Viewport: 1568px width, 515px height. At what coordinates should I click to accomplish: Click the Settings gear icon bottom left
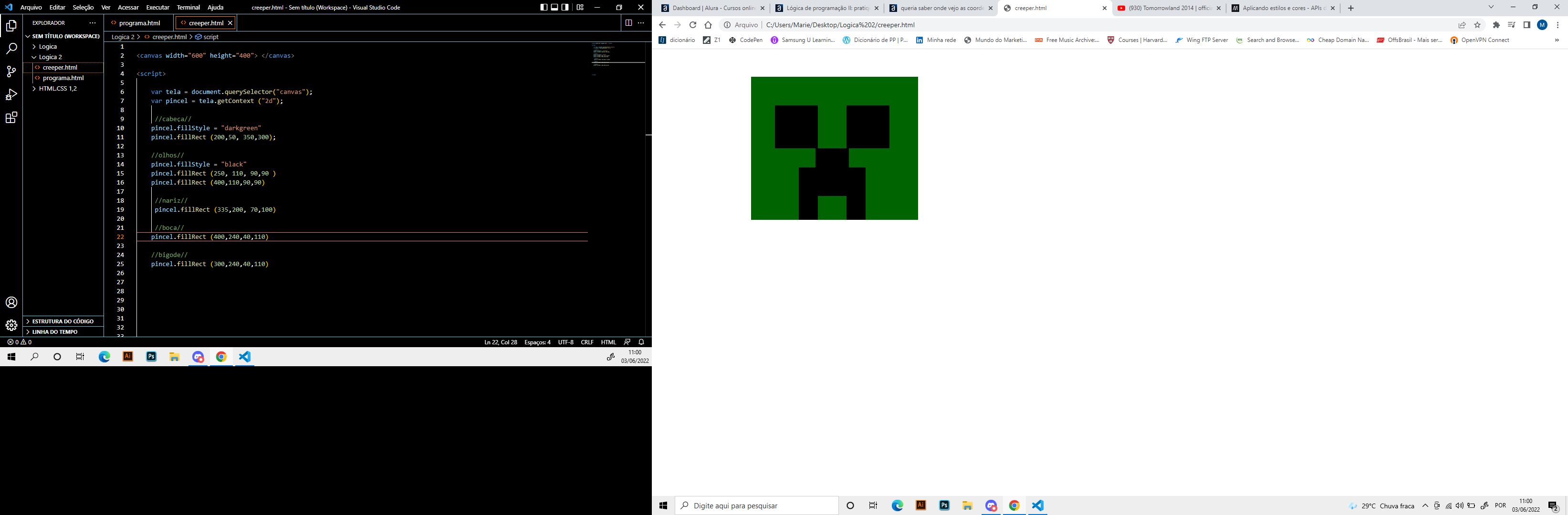coord(11,323)
